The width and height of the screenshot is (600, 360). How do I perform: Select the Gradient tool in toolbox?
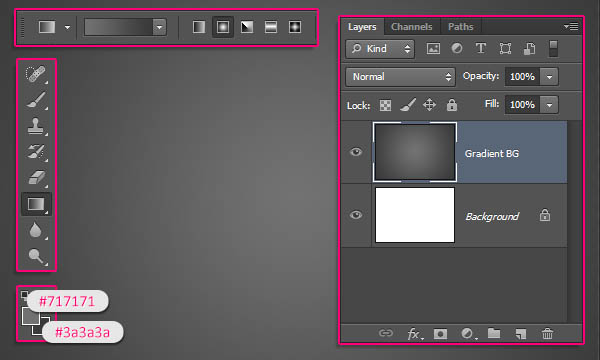(36, 204)
